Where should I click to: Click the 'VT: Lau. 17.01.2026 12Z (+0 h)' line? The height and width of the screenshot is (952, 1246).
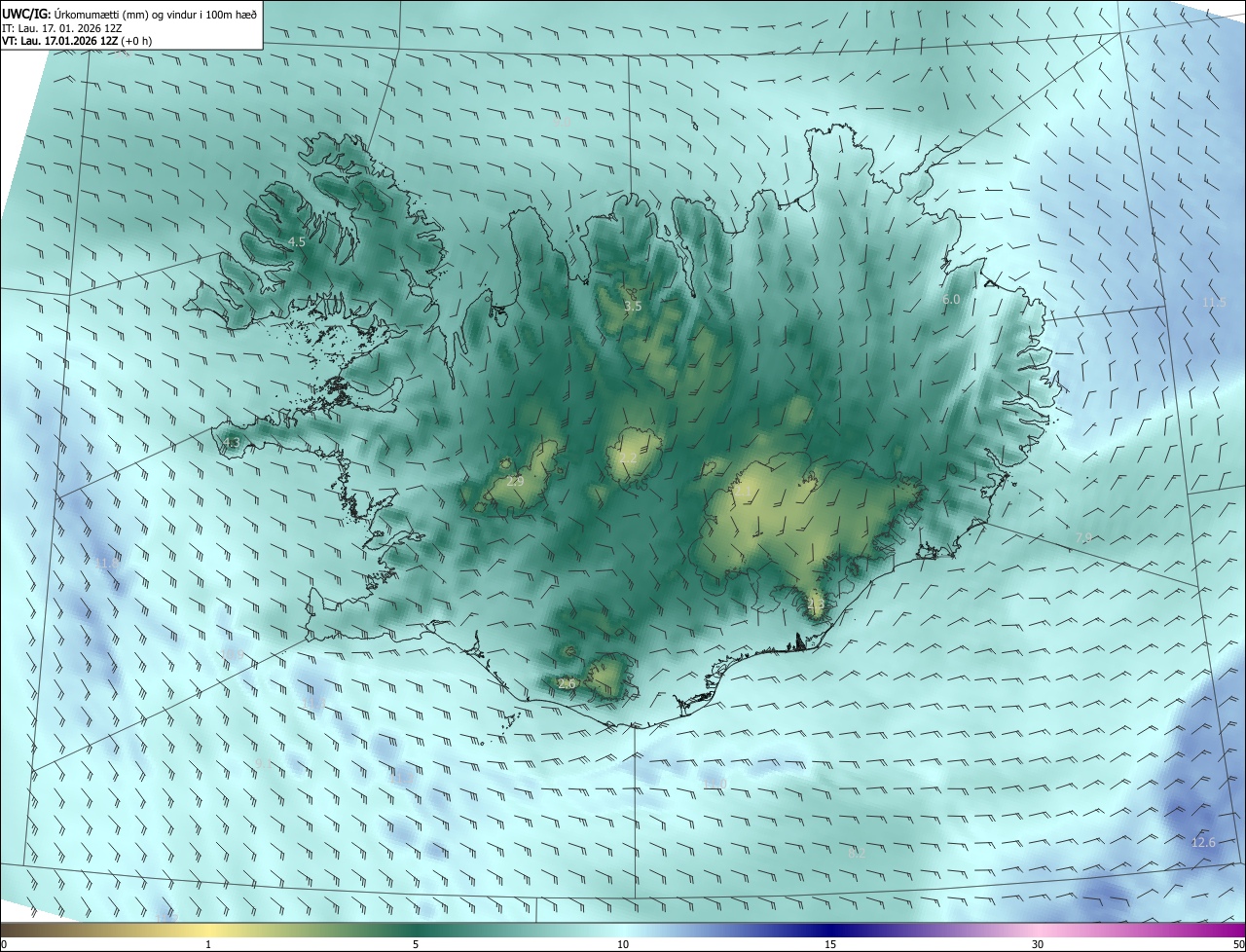click(76, 41)
